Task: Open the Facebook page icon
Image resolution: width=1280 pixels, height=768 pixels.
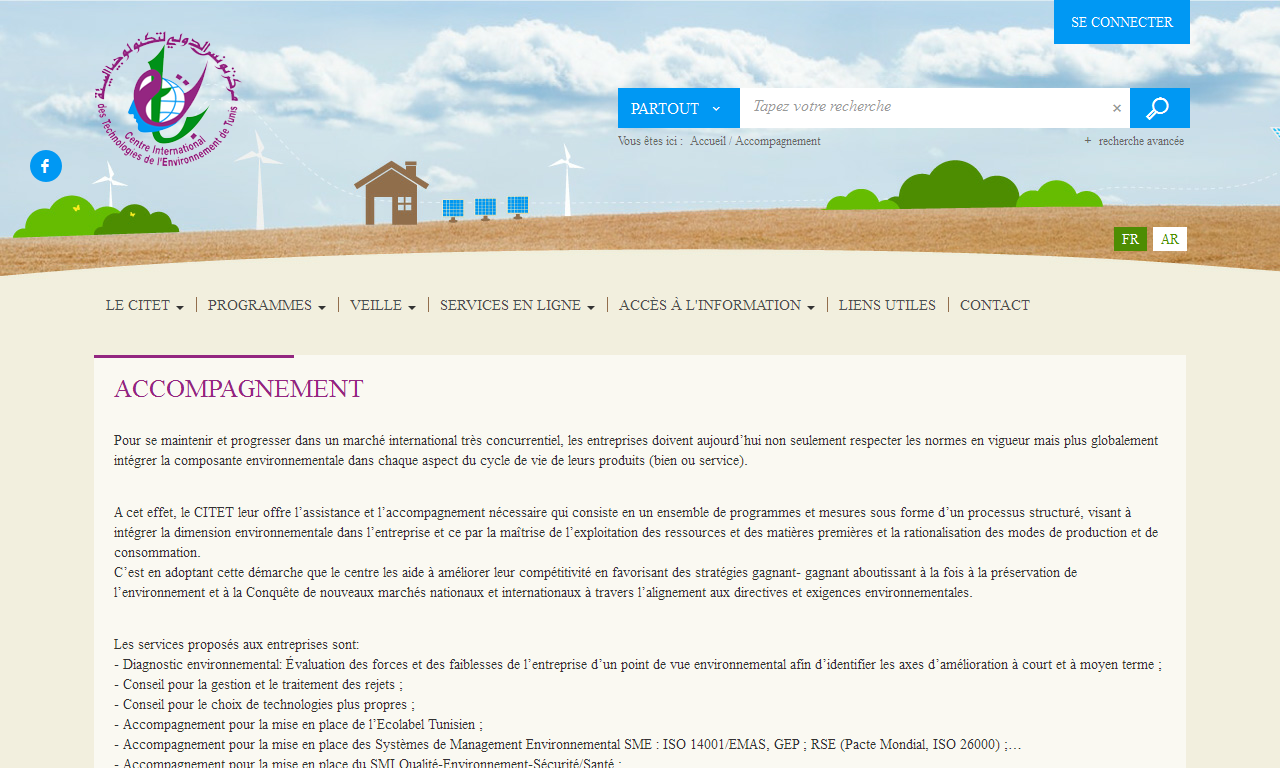Action: (46, 166)
